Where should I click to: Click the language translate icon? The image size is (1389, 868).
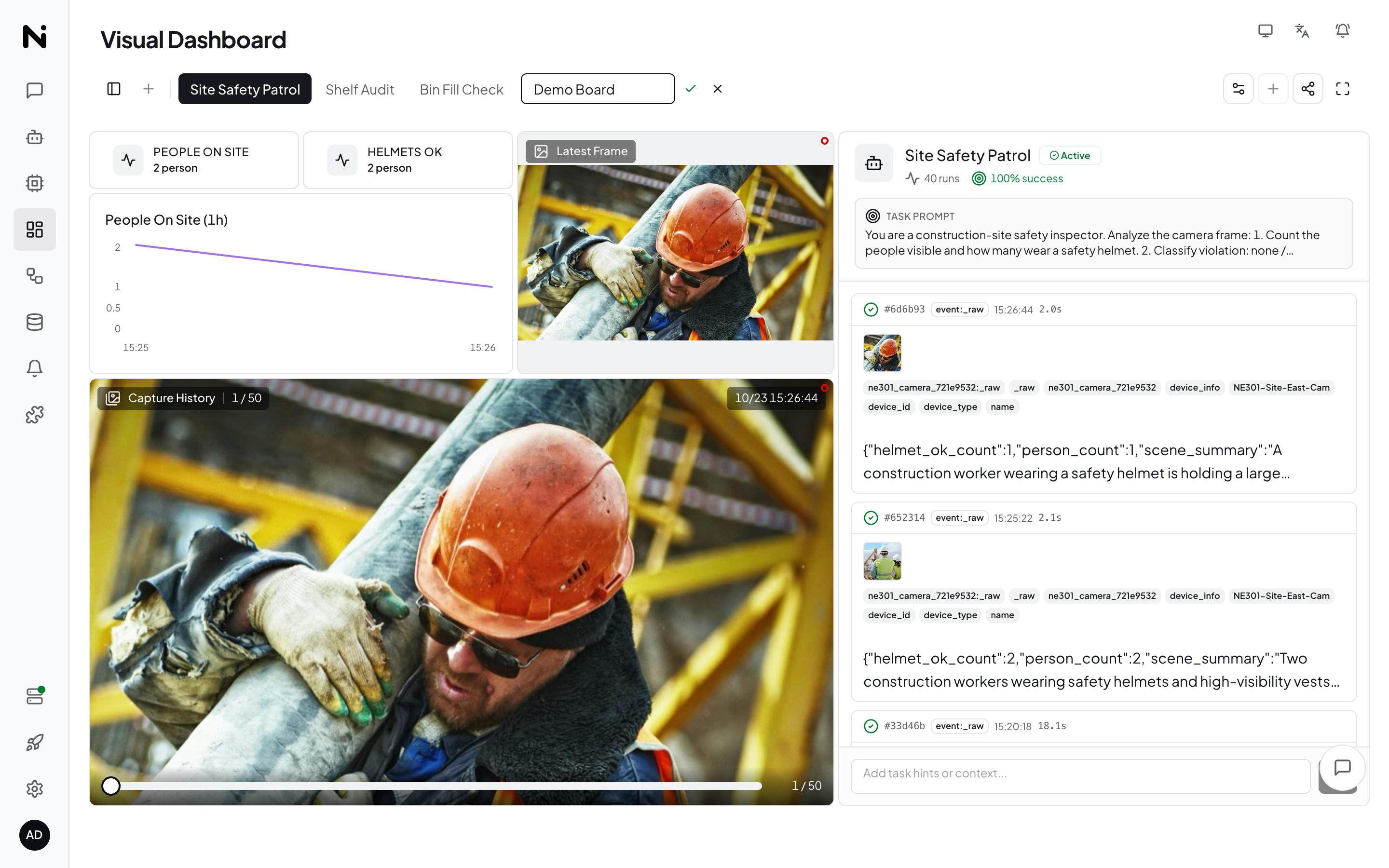point(1302,30)
